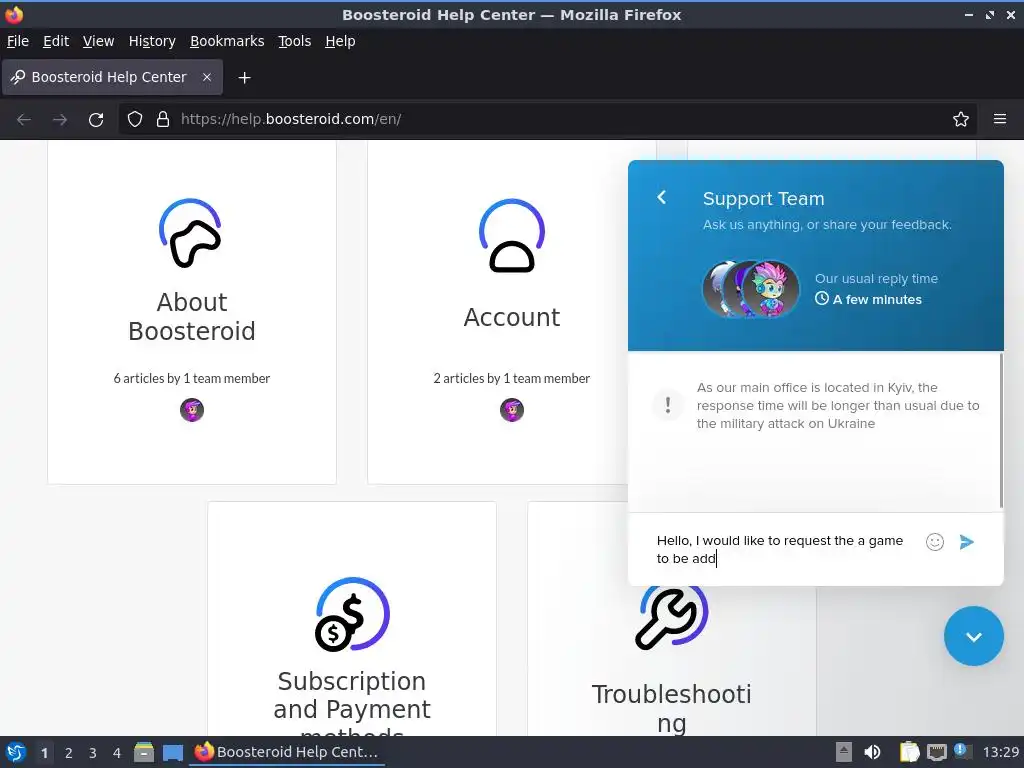Click the Kyiv office notice text
Viewport: 1024px width, 768px height.
point(838,405)
